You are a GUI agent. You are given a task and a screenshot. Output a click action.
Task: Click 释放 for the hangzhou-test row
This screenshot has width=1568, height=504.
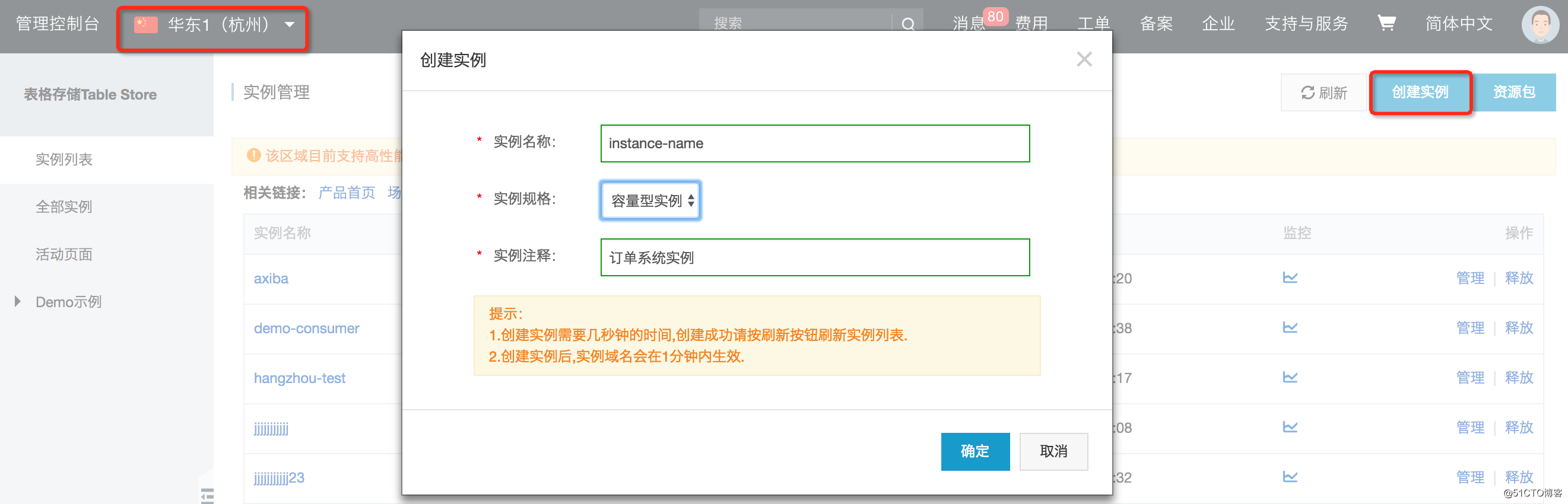(x=1519, y=378)
